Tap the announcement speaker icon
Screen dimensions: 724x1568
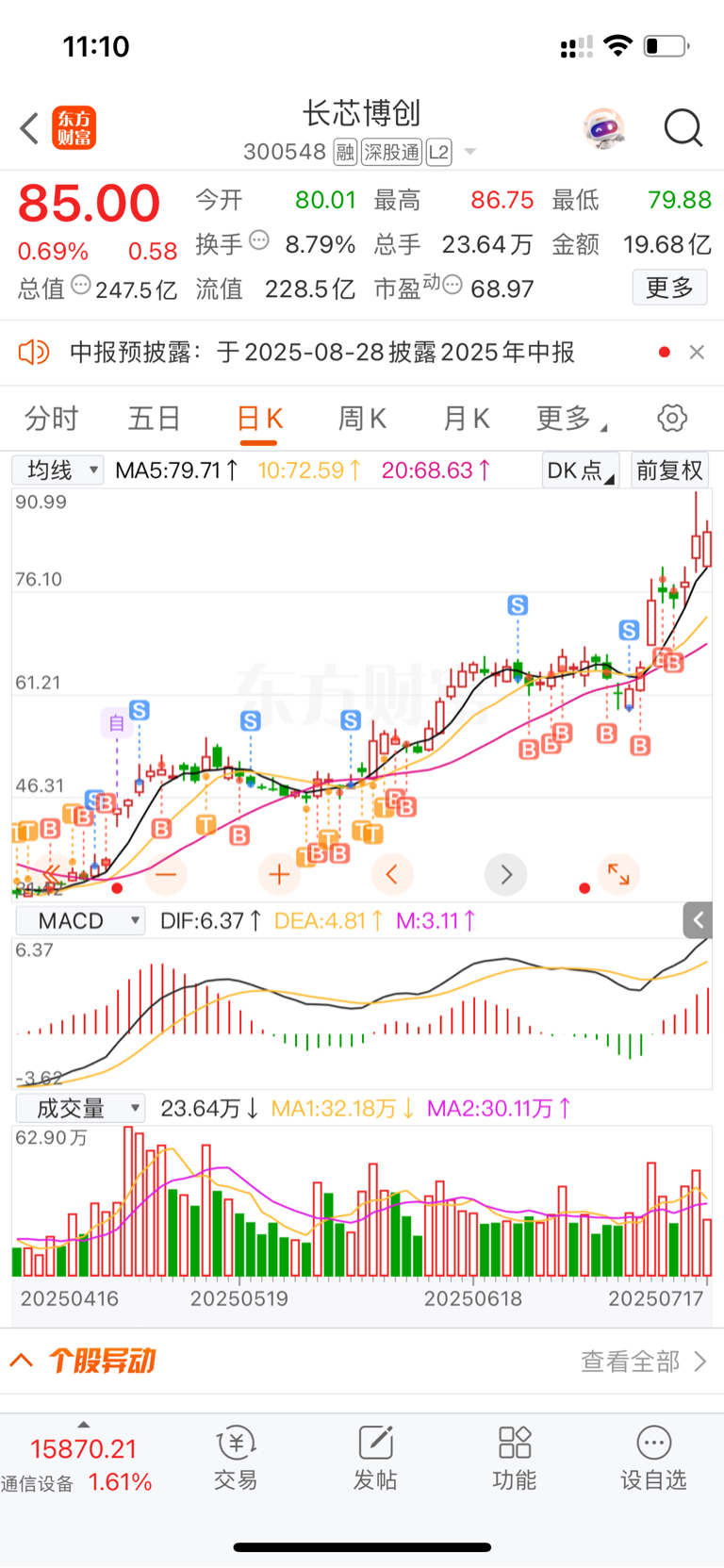click(33, 353)
